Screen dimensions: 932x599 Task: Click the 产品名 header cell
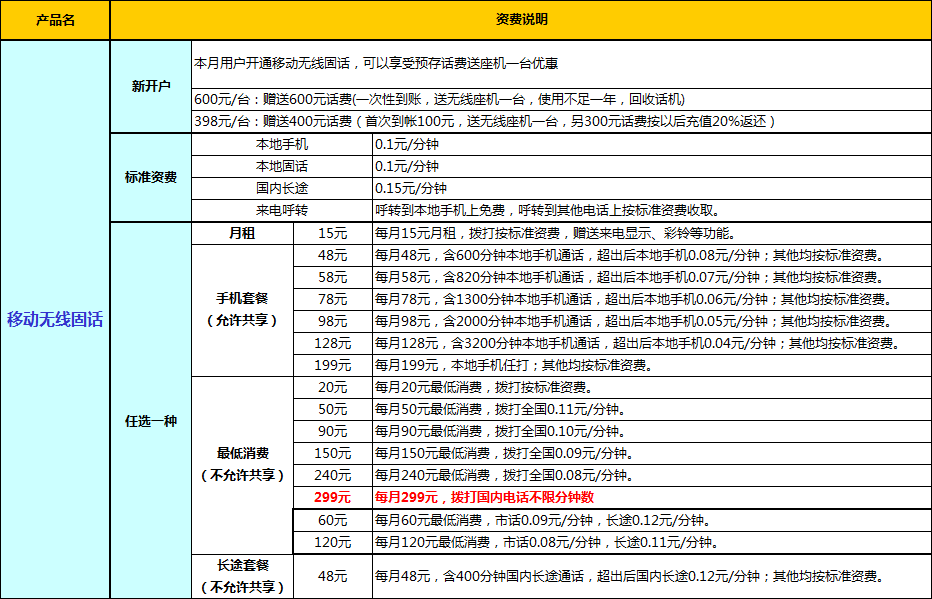coord(55,20)
